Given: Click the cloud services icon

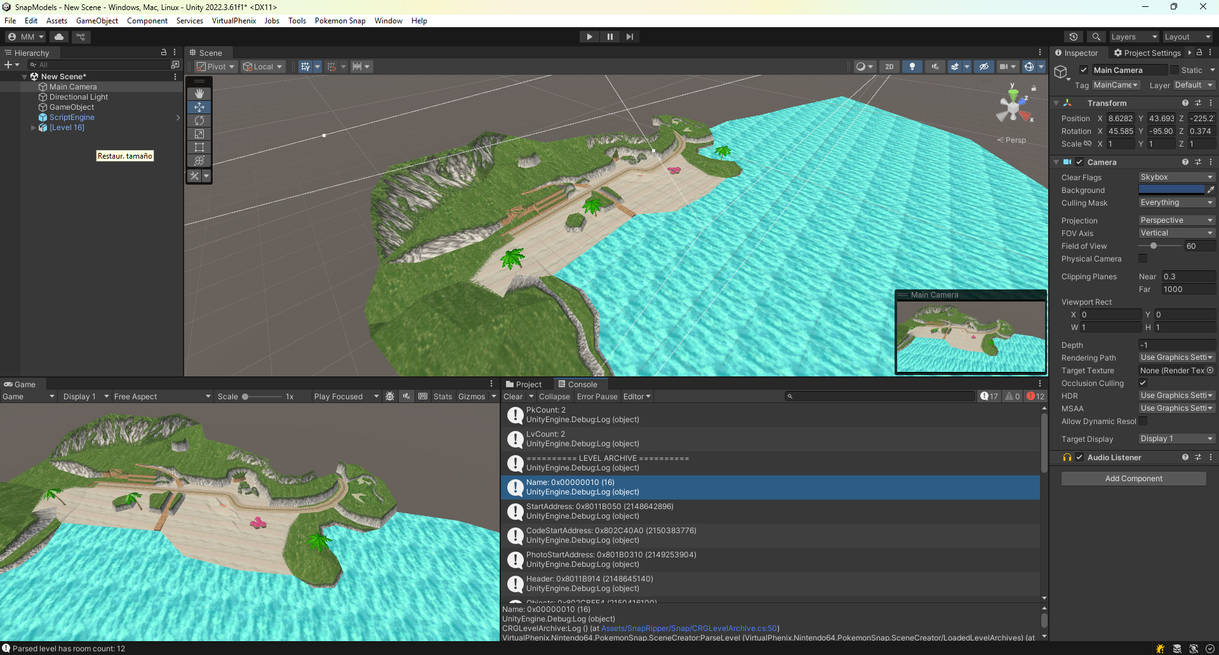Looking at the screenshot, I should [x=59, y=37].
